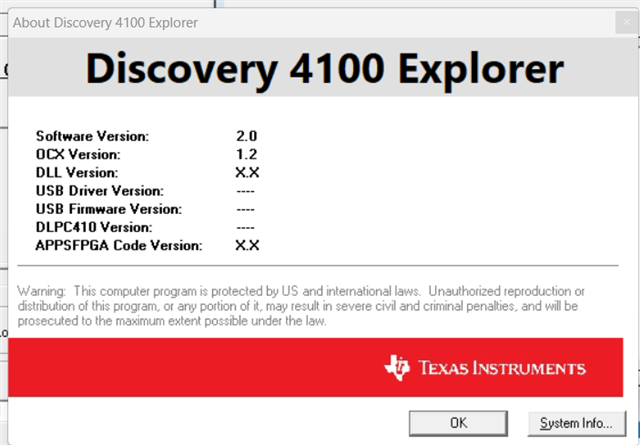Select the Software Version label

pyautogui.click(x=92, y=136)
